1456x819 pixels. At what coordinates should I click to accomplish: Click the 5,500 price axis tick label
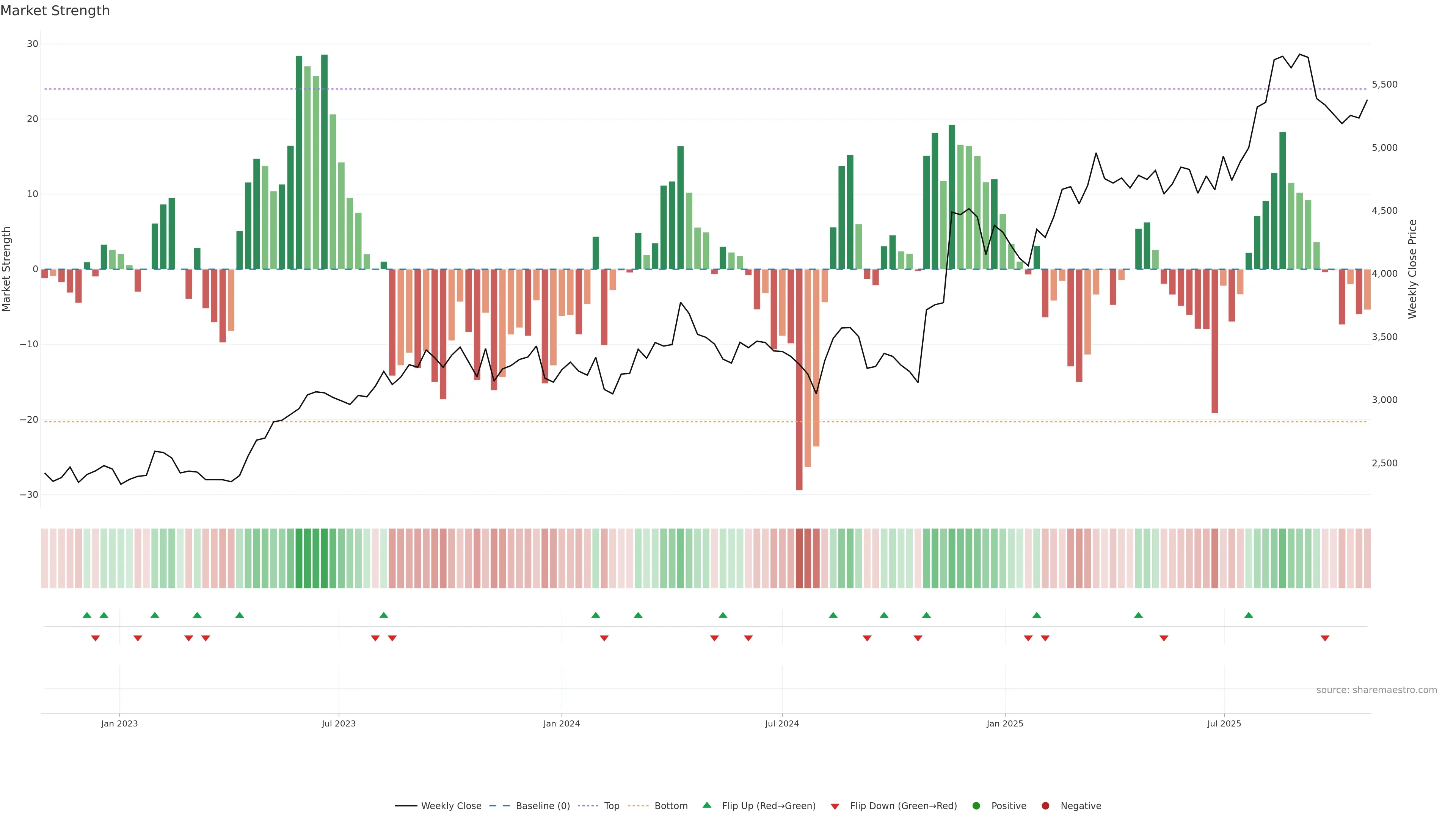pyautogui.click(x=1384, y=84)
